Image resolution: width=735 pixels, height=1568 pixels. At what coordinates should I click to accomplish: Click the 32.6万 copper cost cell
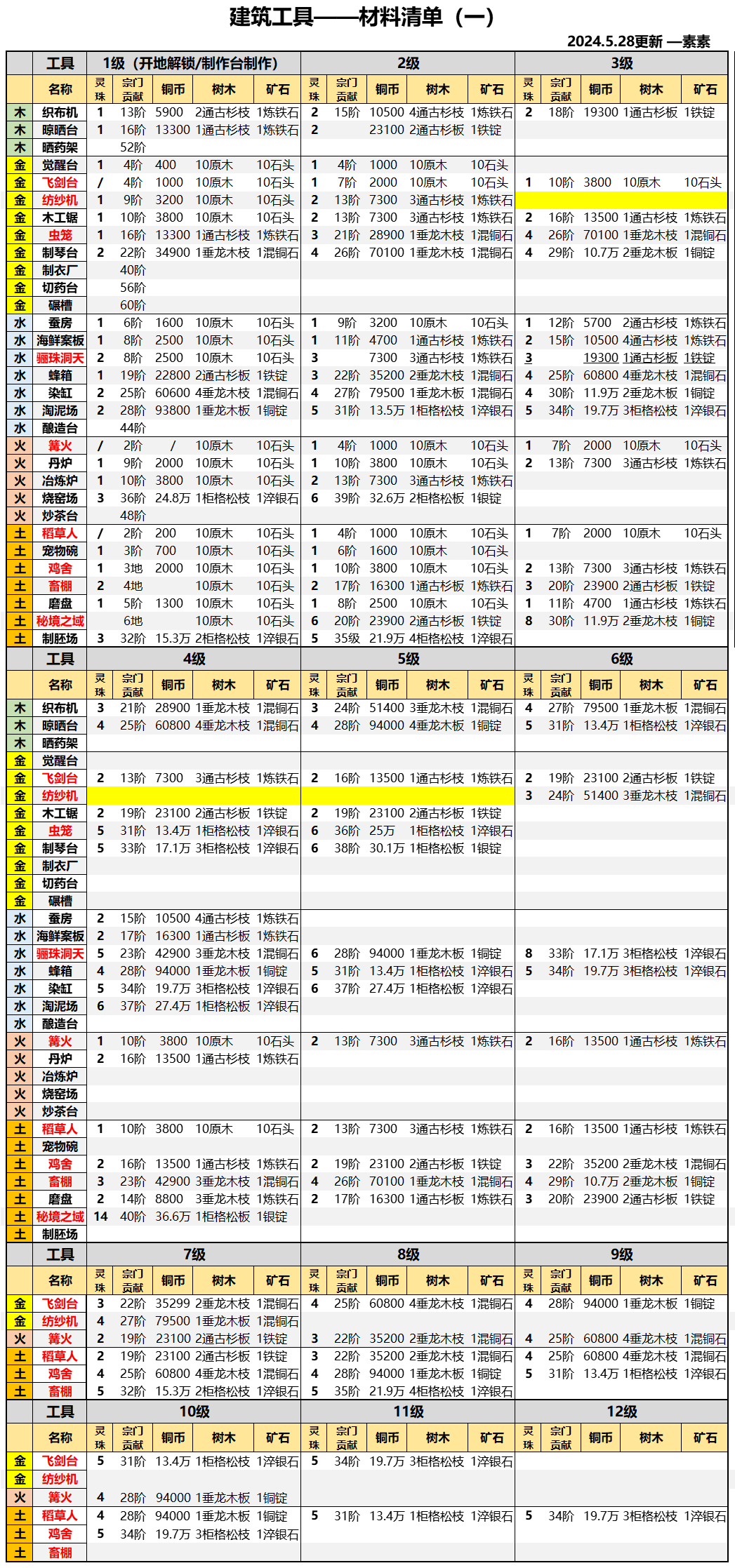(x=387, y=498)
